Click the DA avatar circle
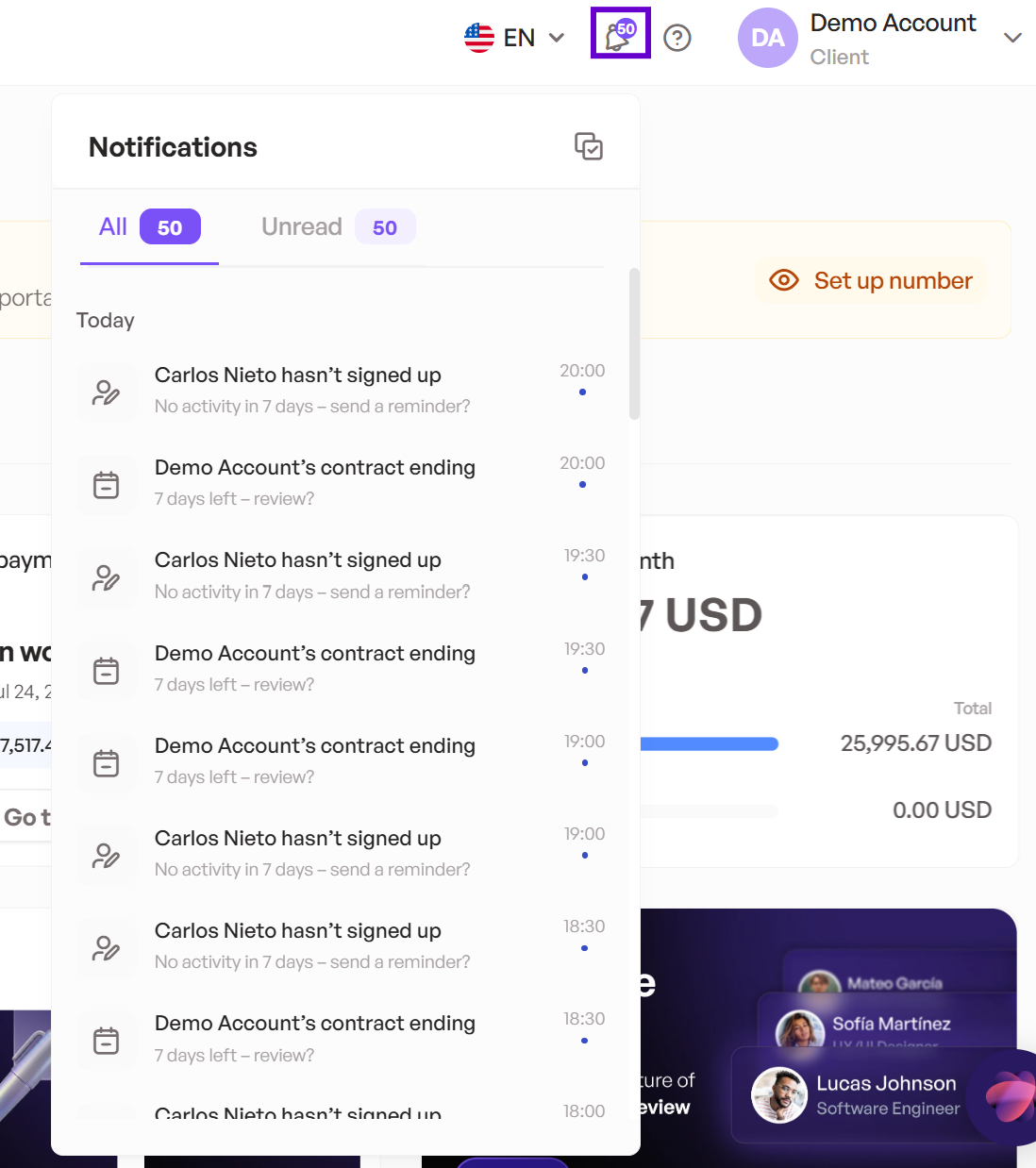The image size is (1036, 1168). (x=768, y=38)
